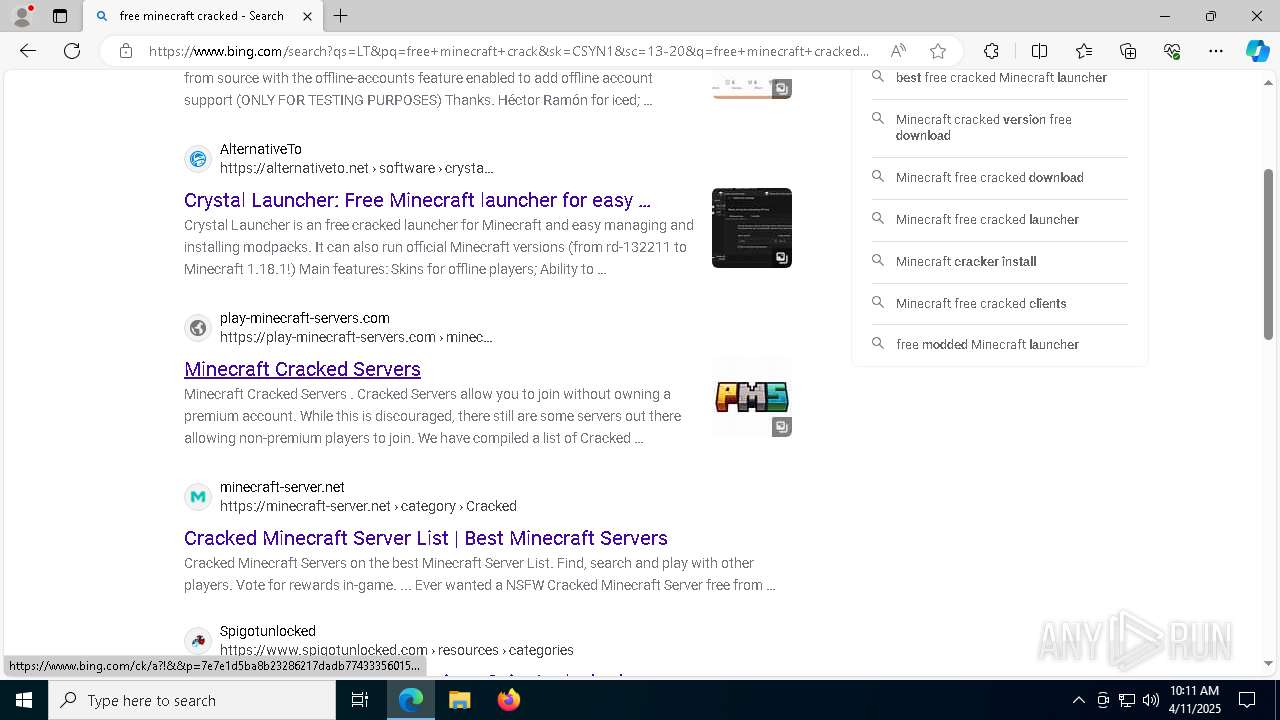Search 'best free cracked Minecraft launcher' suggestion
Viewport: 1280px width, 720px height.
click(1001, 78)
